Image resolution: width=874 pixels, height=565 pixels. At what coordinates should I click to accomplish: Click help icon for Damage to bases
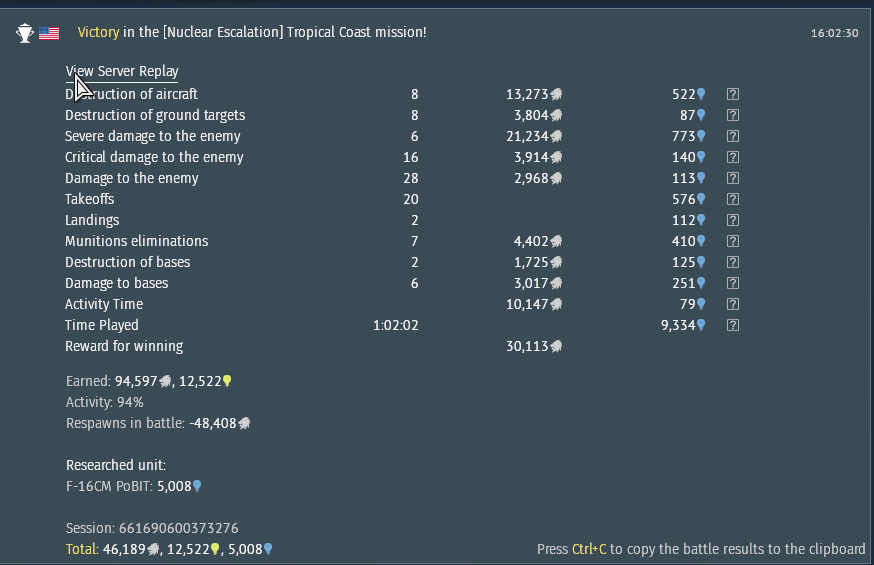click(733, 283)
